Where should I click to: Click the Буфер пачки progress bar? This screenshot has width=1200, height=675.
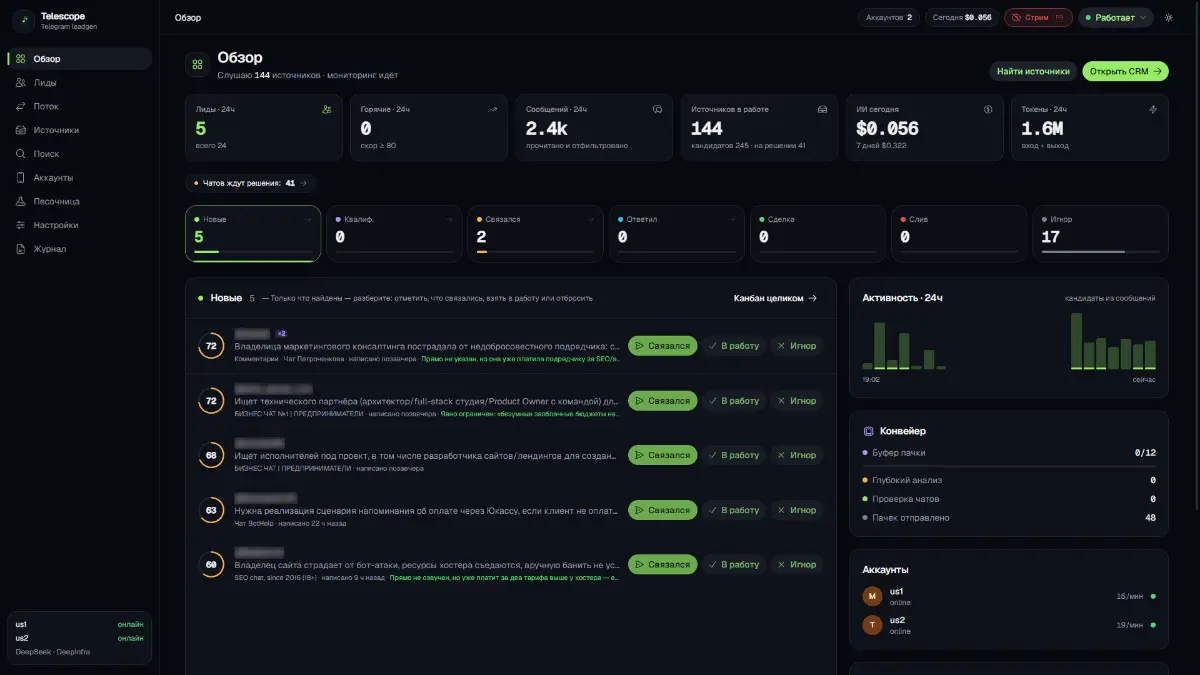pyautogui.click(x=1009, y=466)
